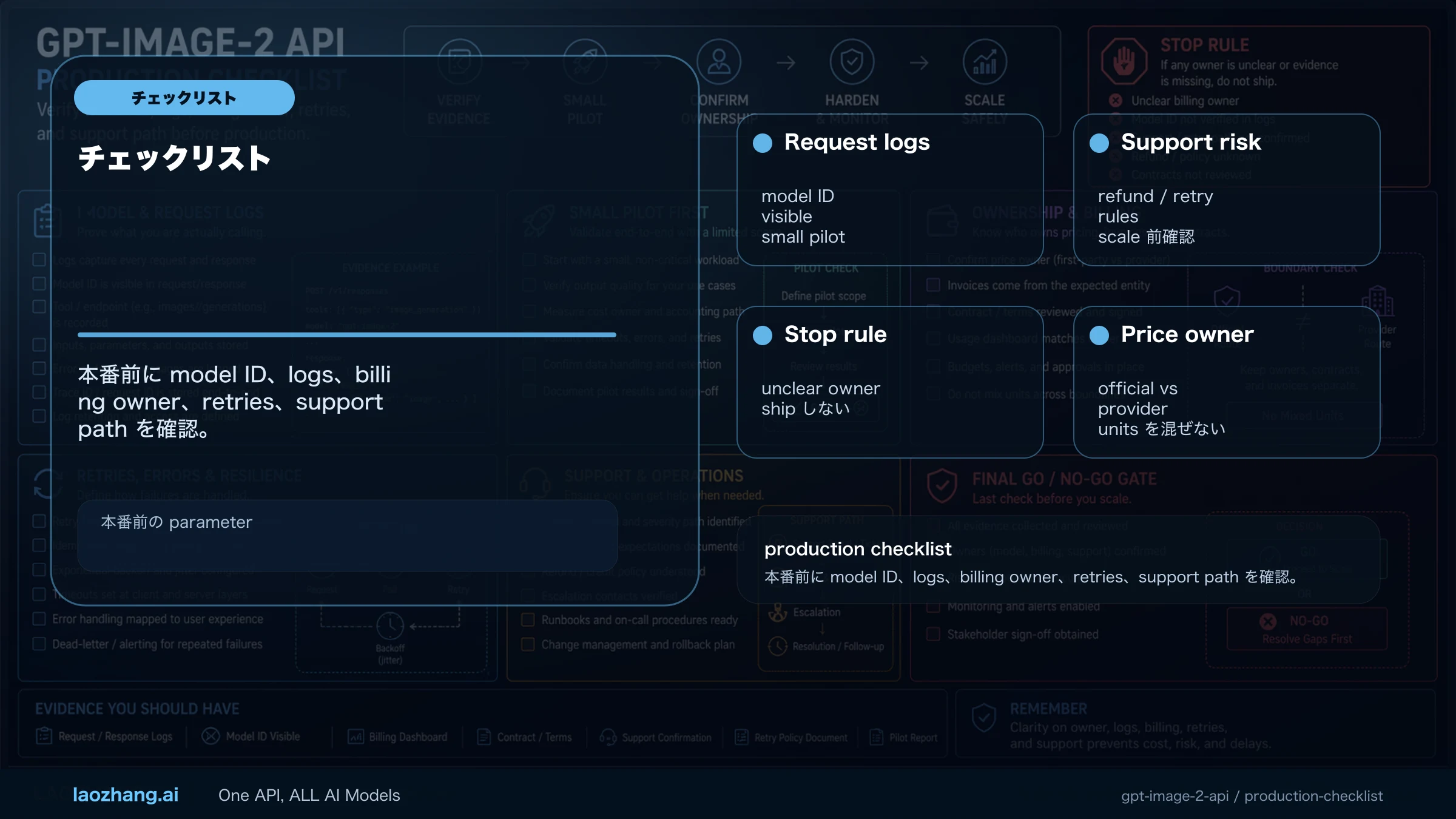Click the Retry Policy Document icon
1456x819 pixels.
pyautogui.click(x=741, y=737)
